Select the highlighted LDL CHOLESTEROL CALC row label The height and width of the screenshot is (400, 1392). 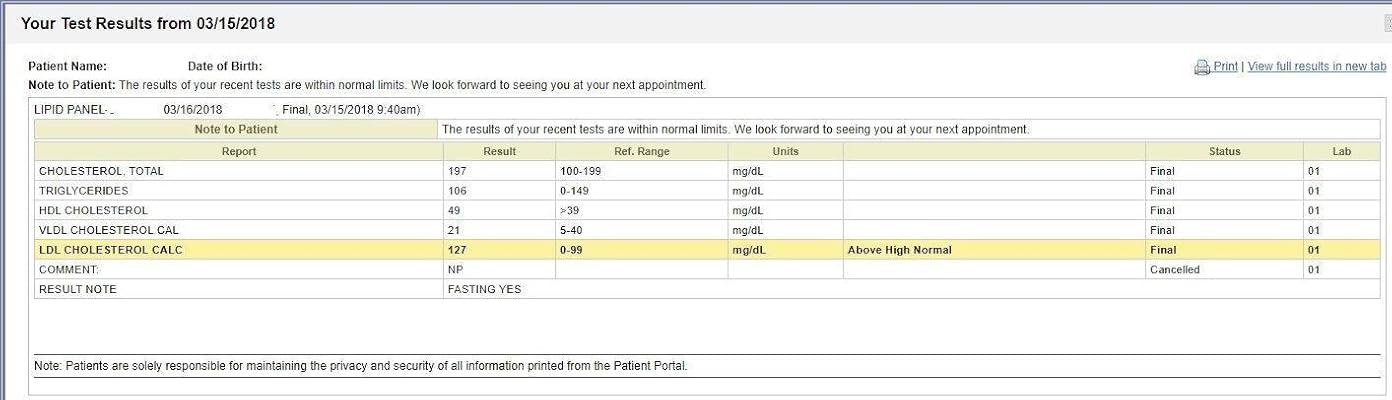pos(111,250)
